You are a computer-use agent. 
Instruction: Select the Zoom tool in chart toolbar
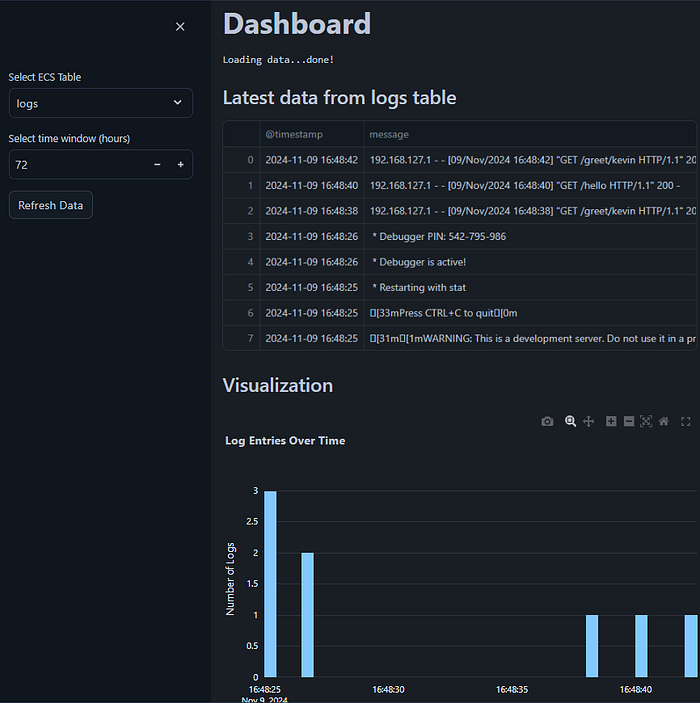pos(570,422)
